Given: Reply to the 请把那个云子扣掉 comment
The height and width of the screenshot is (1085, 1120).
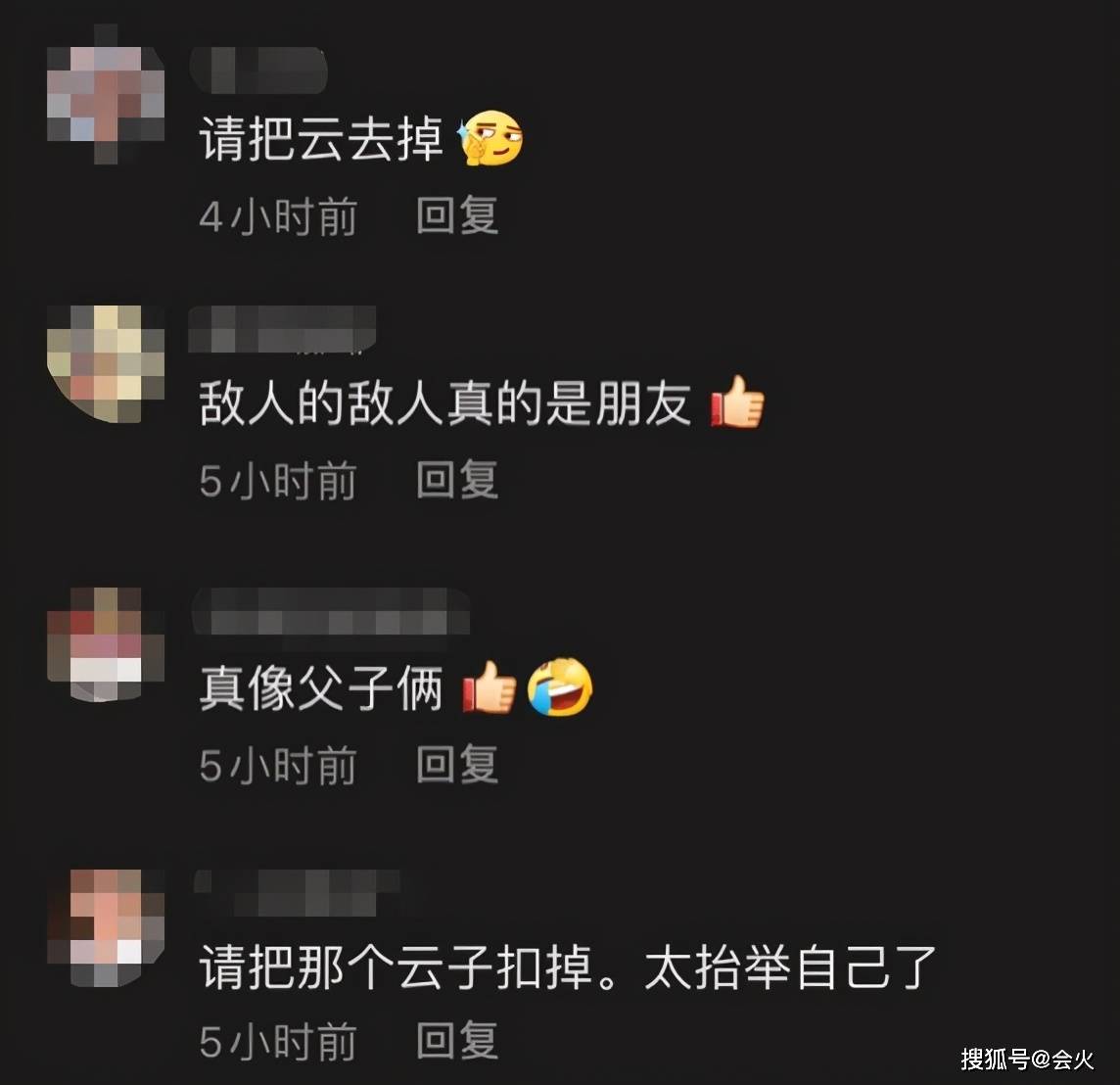Looking at the screenshot, I should [x=457, y=1040].
